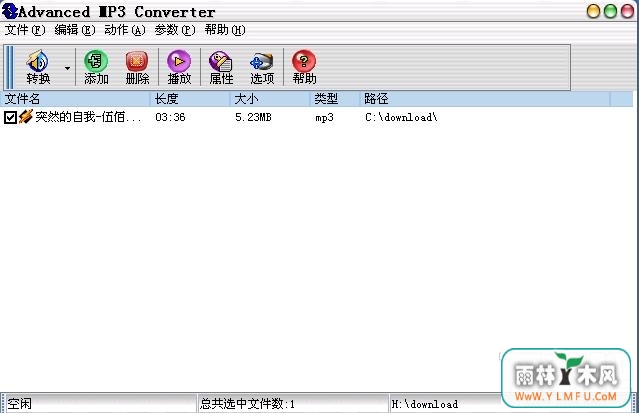Sort by the 长度 column header

(190, 99)
